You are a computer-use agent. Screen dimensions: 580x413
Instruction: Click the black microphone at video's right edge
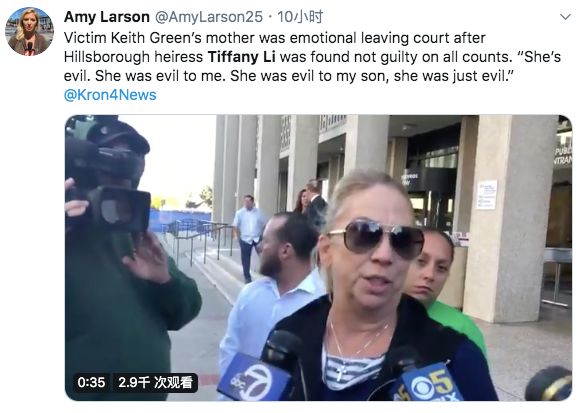click(x=548, y=384)
